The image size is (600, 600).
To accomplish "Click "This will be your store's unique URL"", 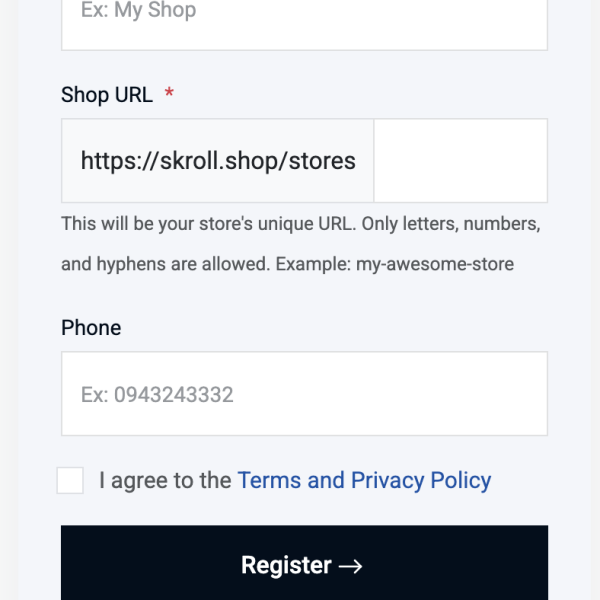I will coord(207,224).
